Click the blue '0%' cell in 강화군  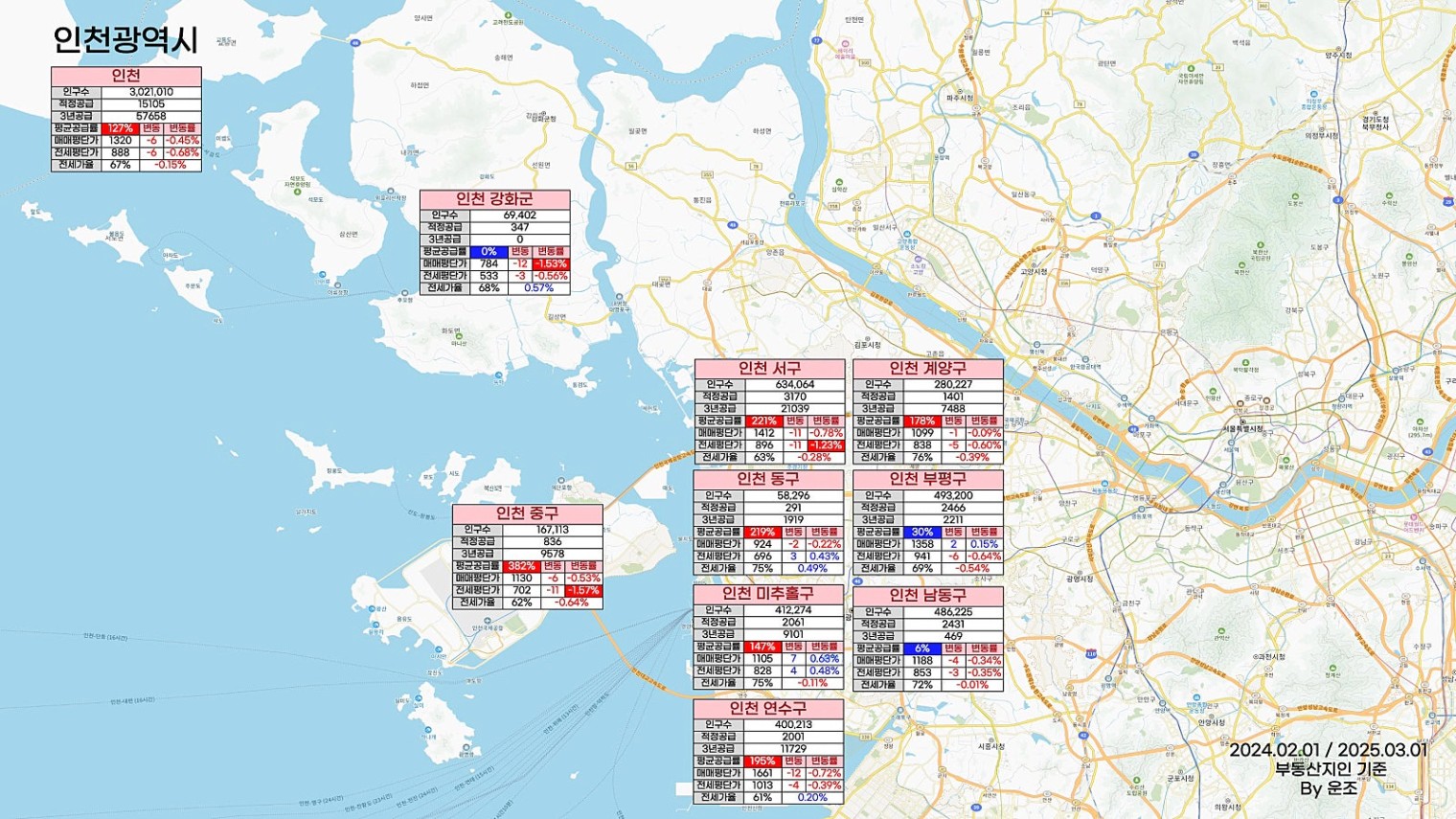point(489,252)
